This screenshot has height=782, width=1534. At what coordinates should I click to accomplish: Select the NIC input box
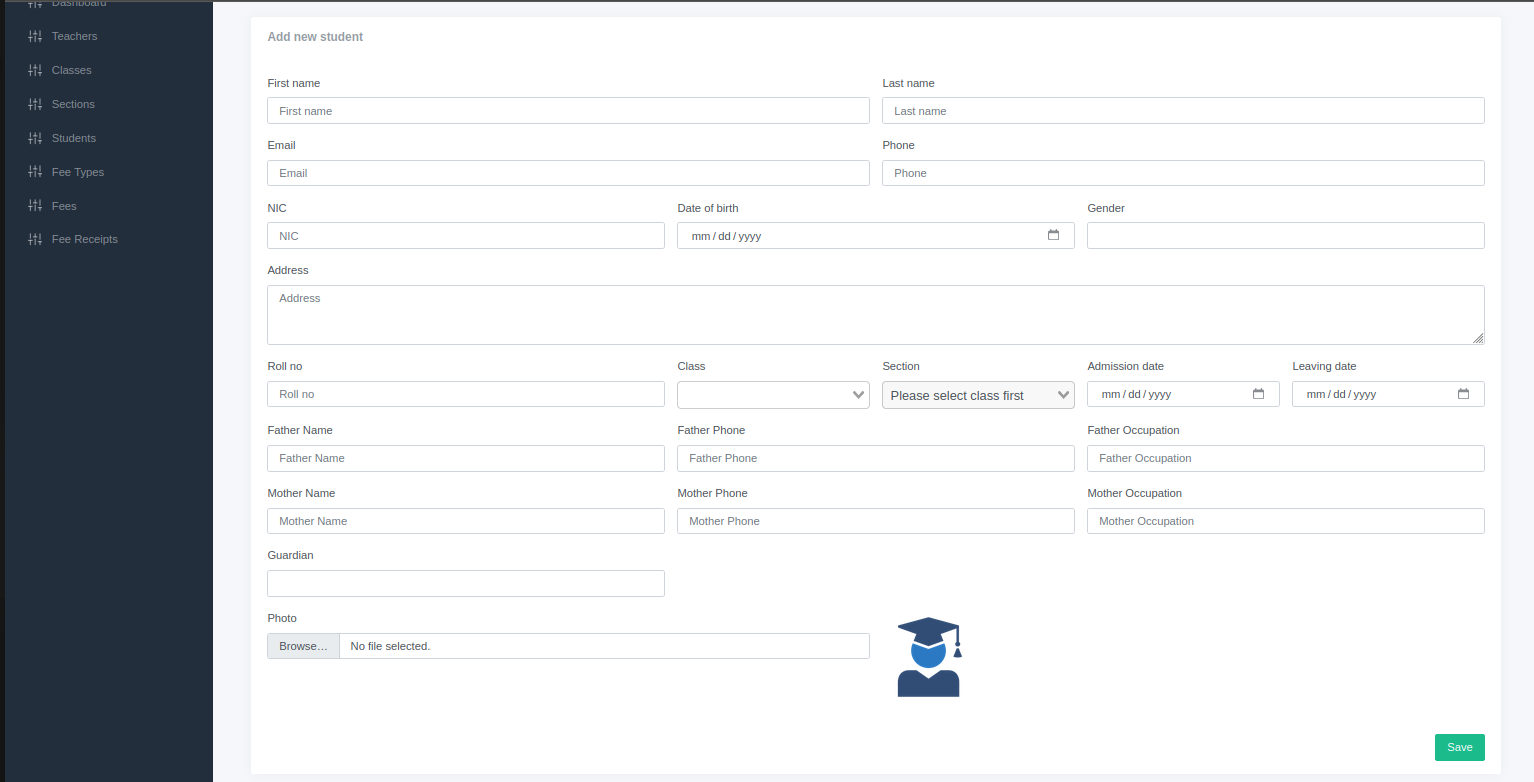(x=466, y=235)
